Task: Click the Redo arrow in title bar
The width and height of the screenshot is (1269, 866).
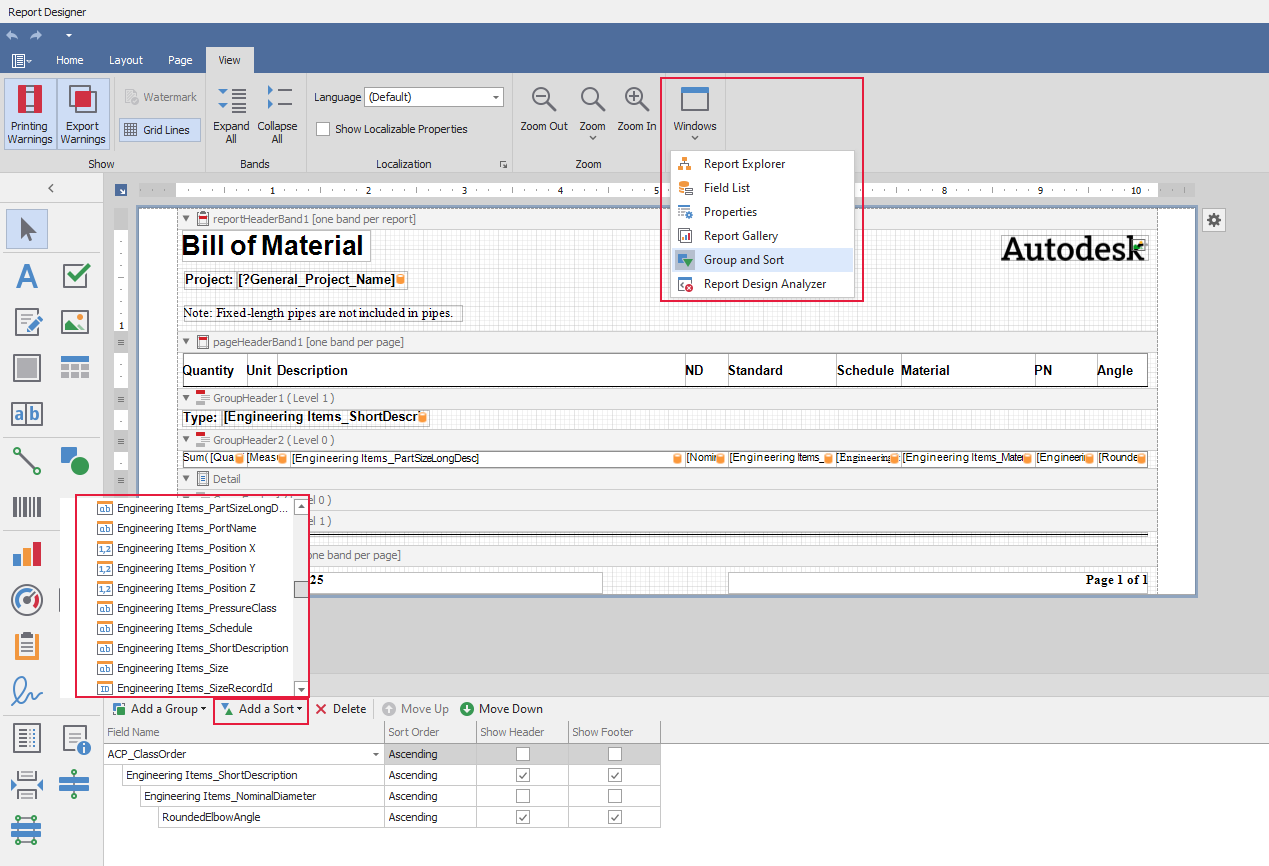Action: pyautogui.click(x=36, y=35)
